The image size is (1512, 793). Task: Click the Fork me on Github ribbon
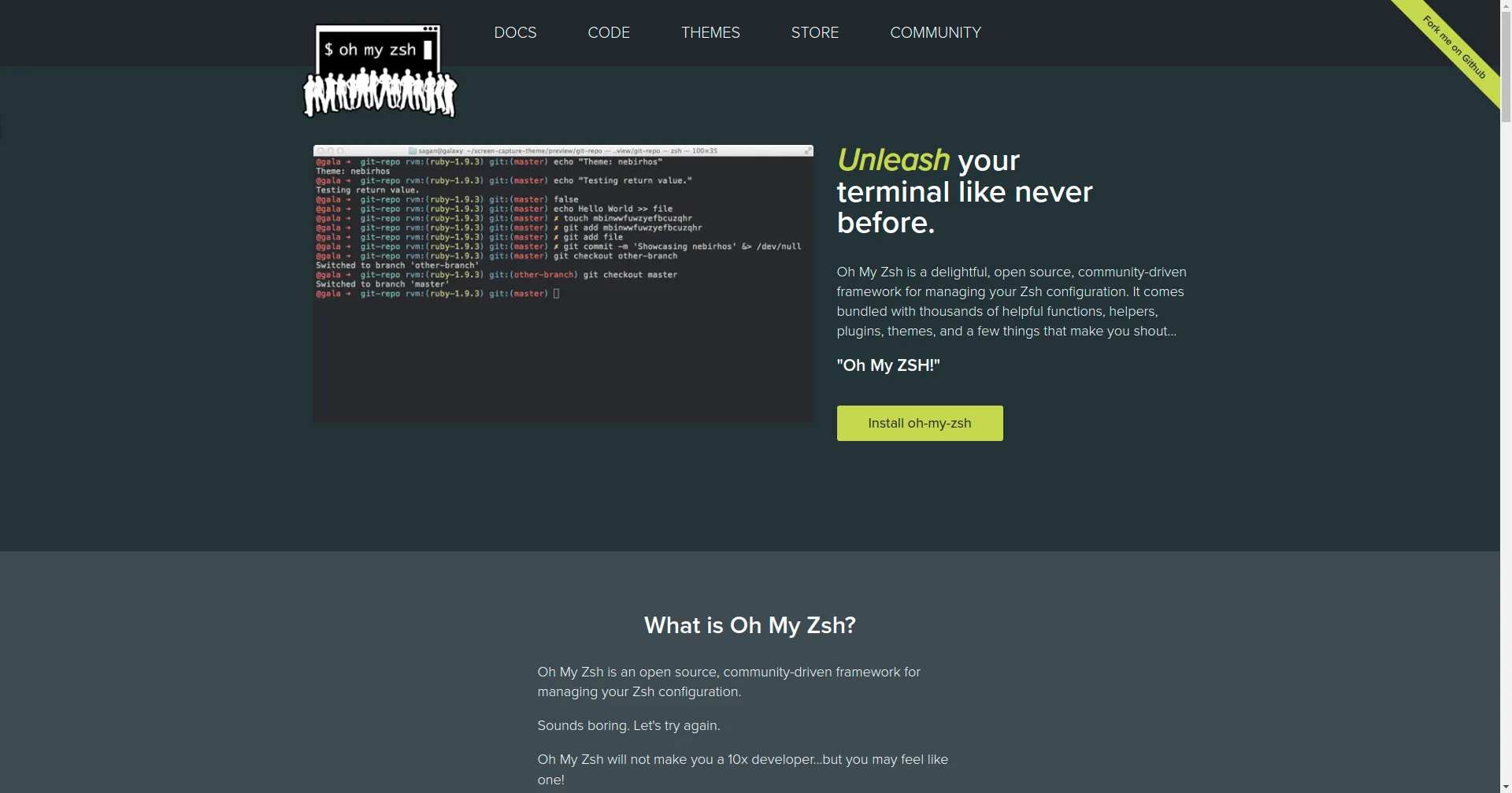click(x=1455, y=47)
